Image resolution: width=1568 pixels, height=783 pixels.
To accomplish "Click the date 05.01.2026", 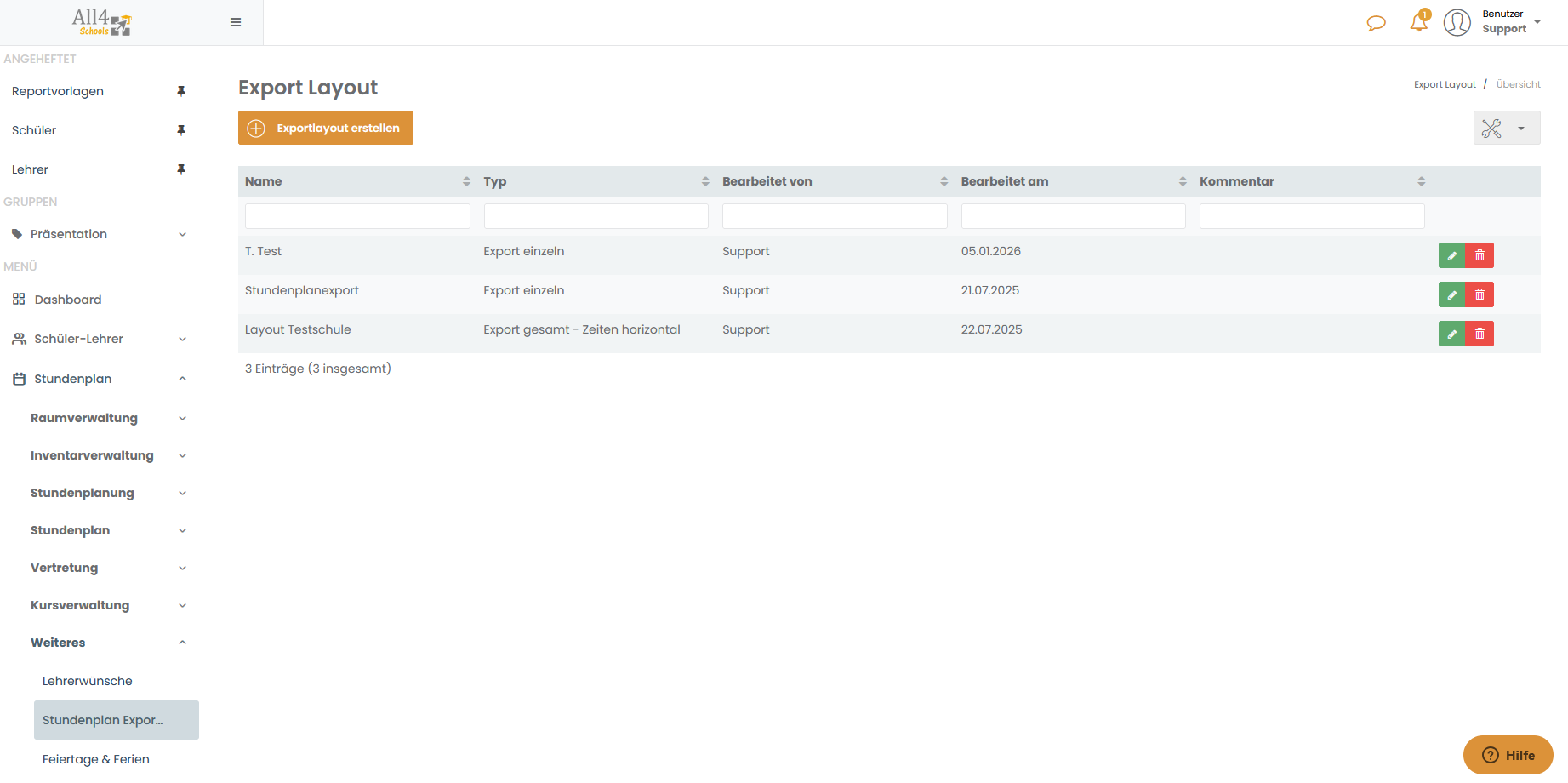I will click(991, 251).
